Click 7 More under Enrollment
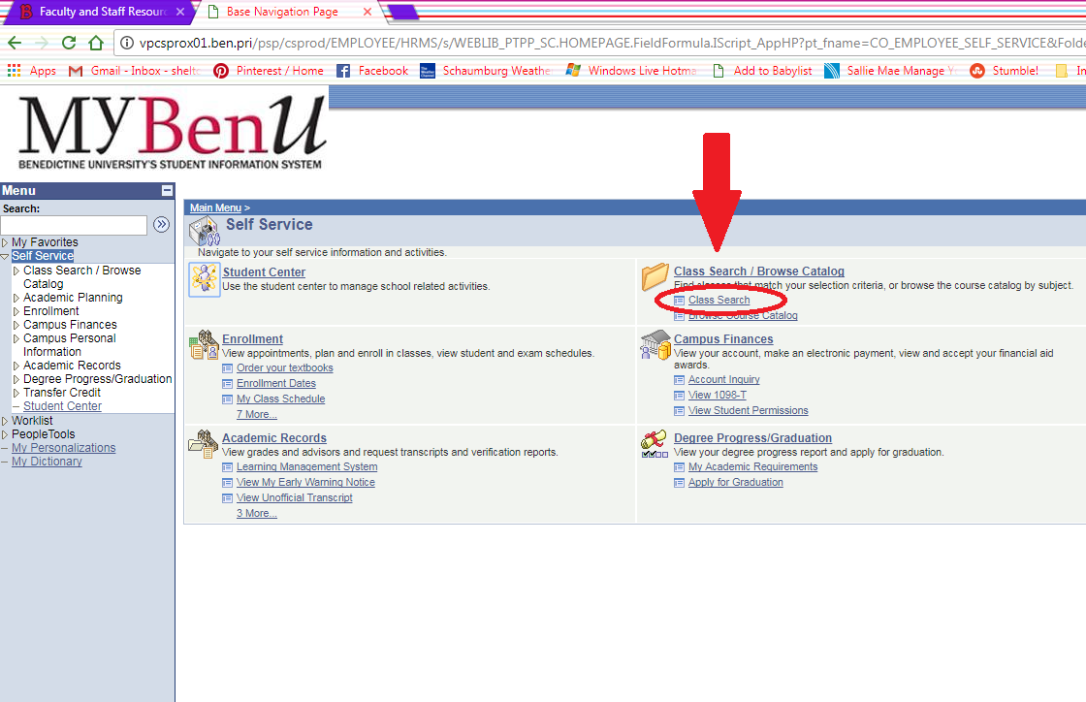This screenshot has height=702, width=1086. (x=256, y=414)
